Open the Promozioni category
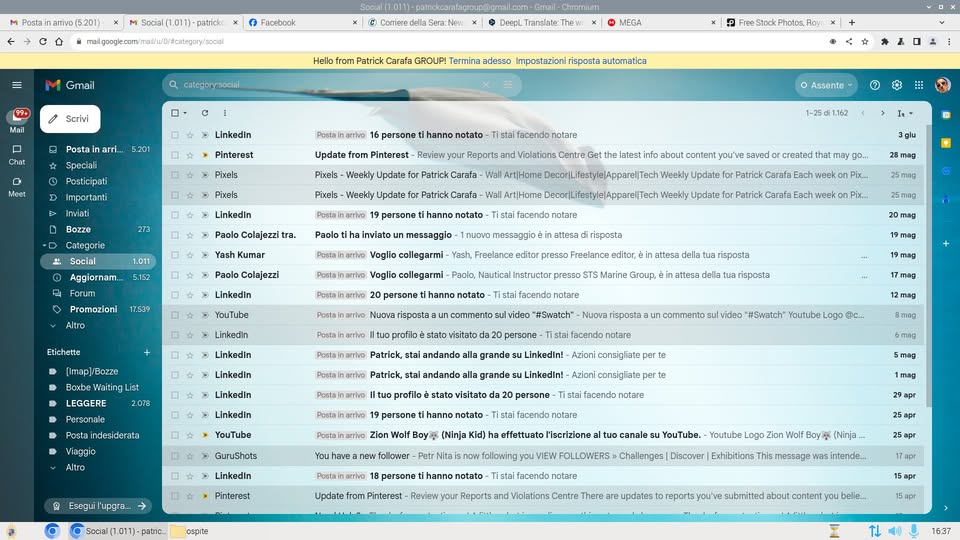The height and width of the screenshot is (540, 960). (x=93, y=309)
